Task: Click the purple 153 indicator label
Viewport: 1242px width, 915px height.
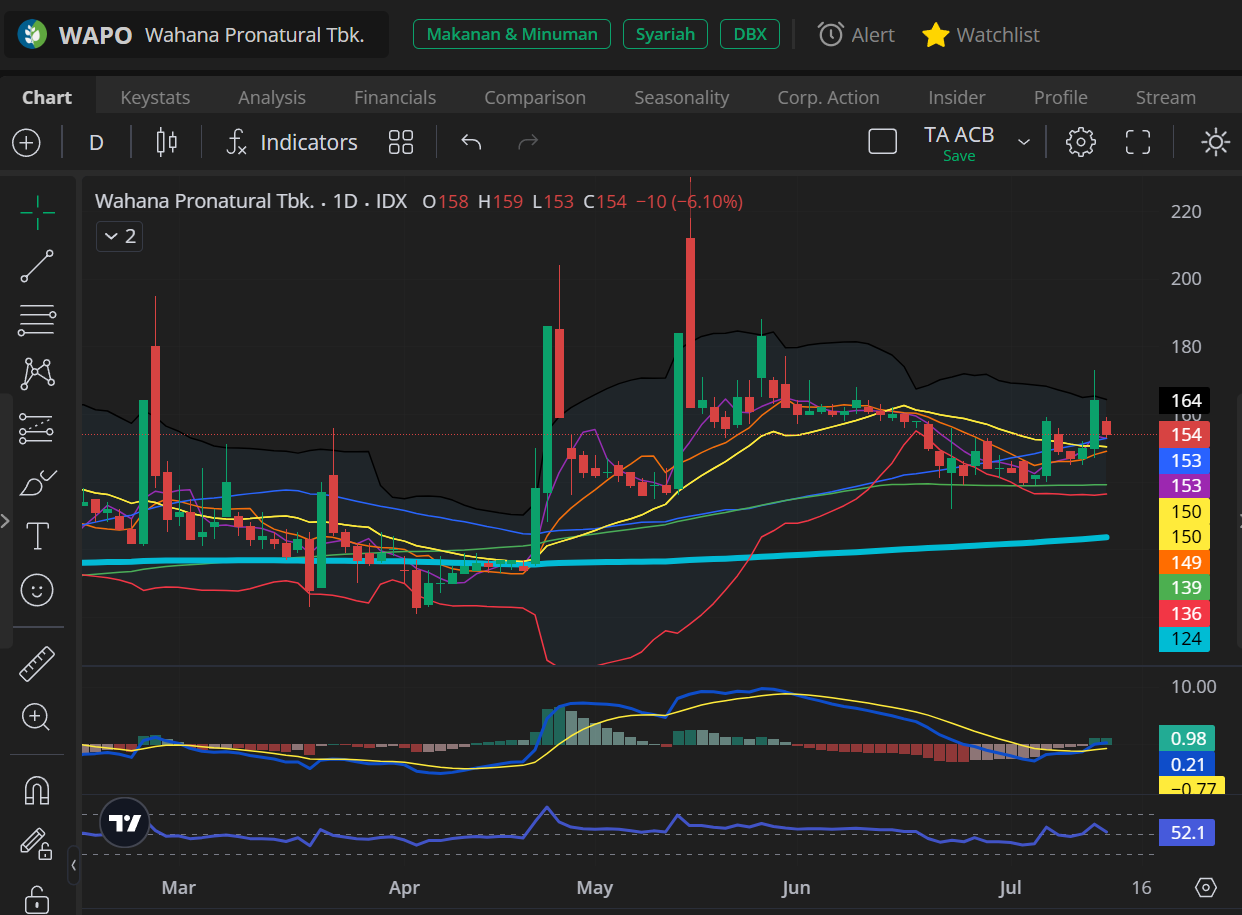Action: pos(1184,485)
